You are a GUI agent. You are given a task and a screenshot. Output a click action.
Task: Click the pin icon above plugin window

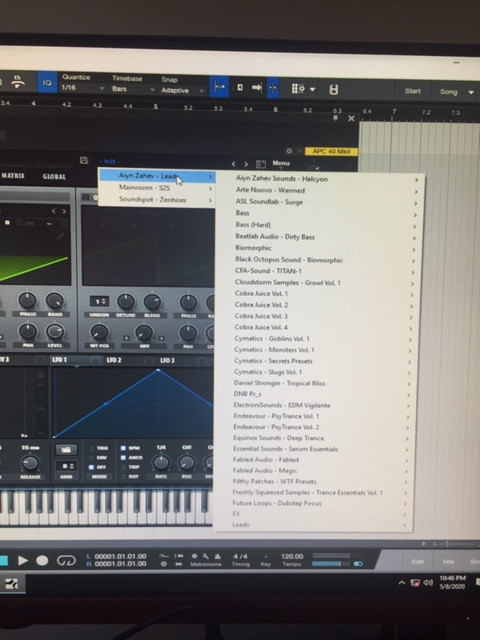coord(336,118)
